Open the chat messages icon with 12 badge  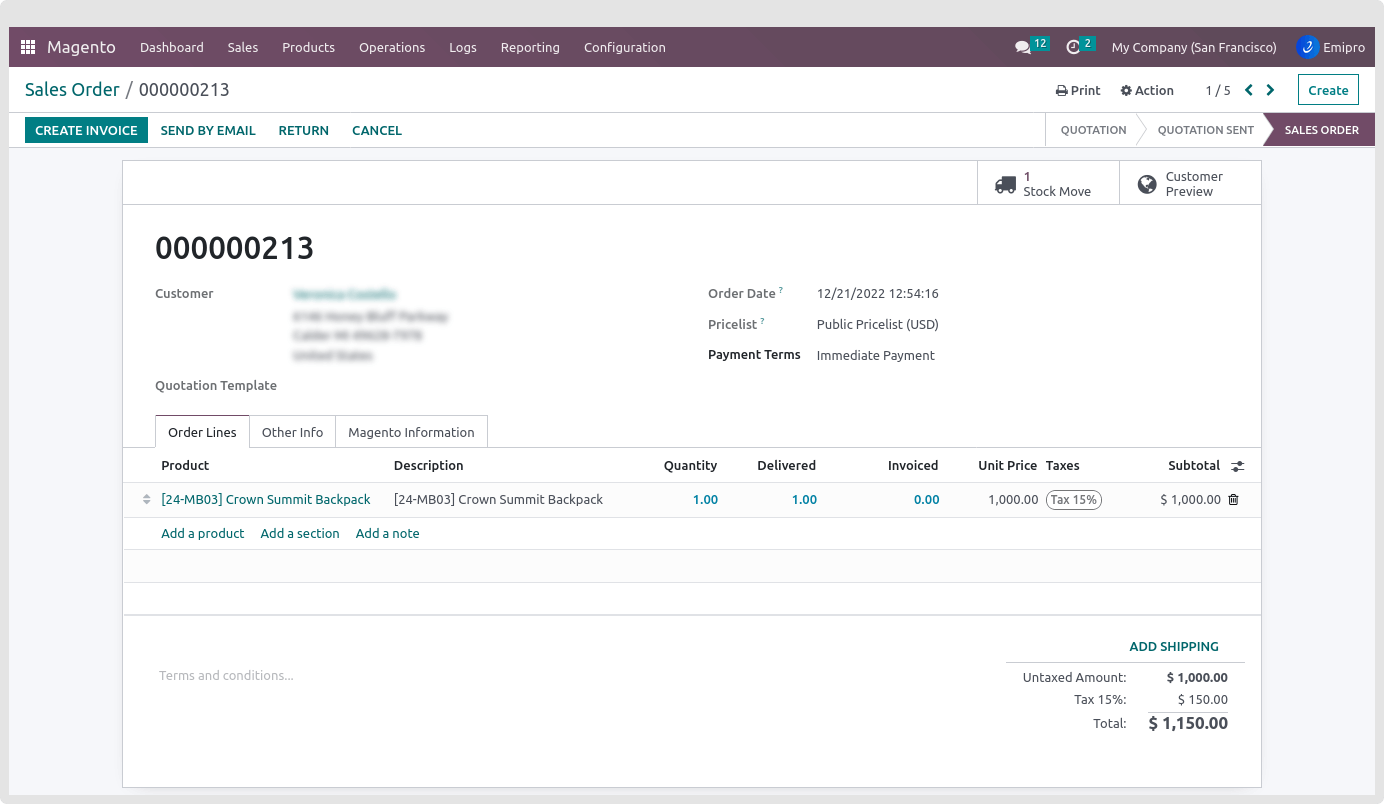click(x=1023, y=47)
